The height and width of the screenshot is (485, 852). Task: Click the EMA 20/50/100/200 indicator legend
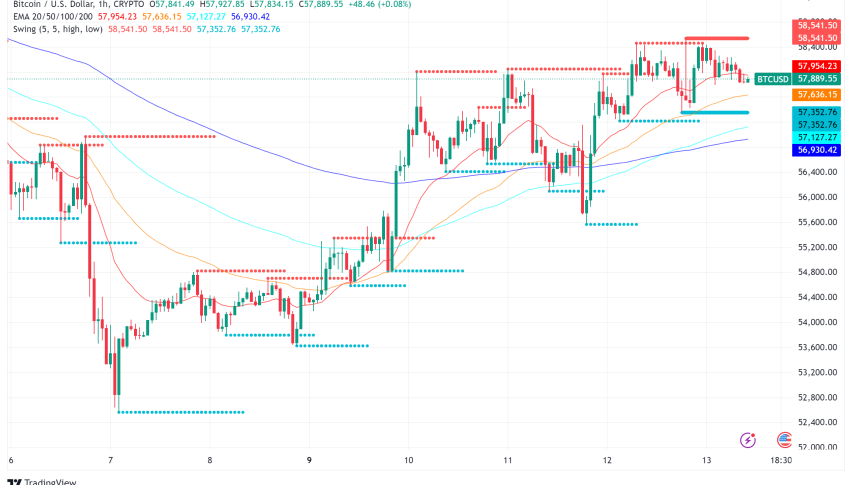click(x=50, y=17)
